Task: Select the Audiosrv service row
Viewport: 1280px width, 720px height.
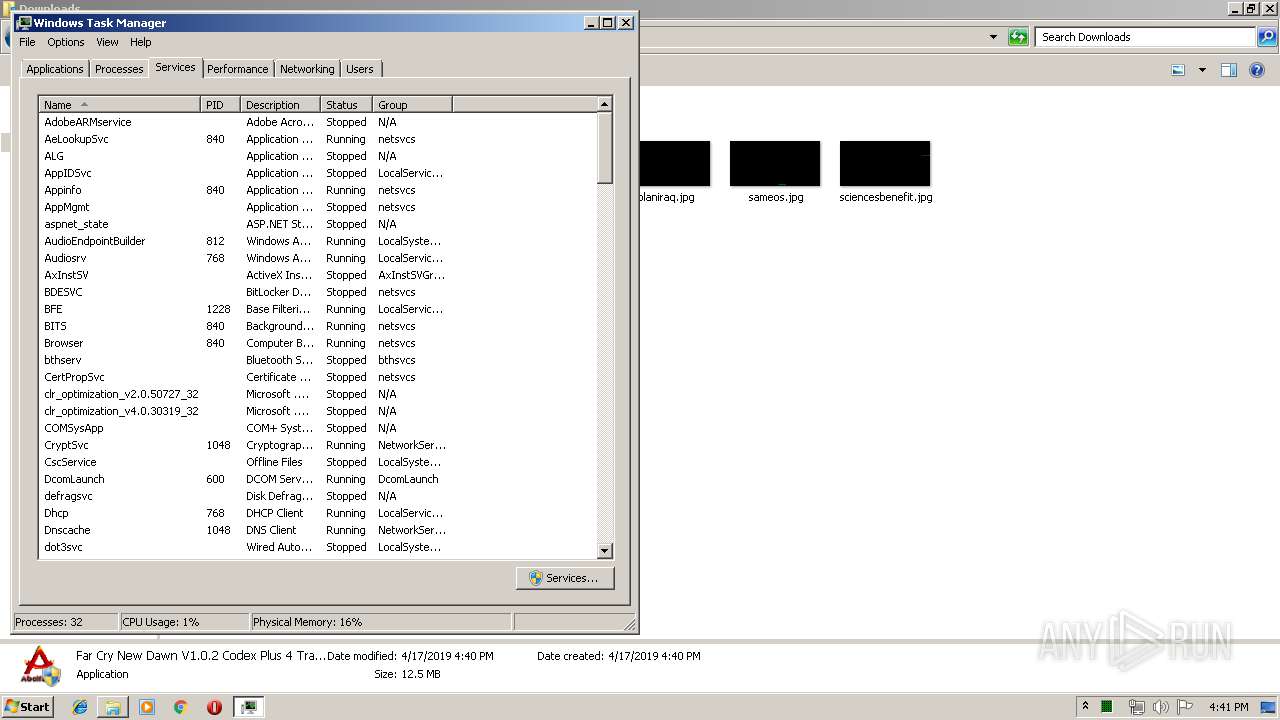Action: click(x=318, y=258)
